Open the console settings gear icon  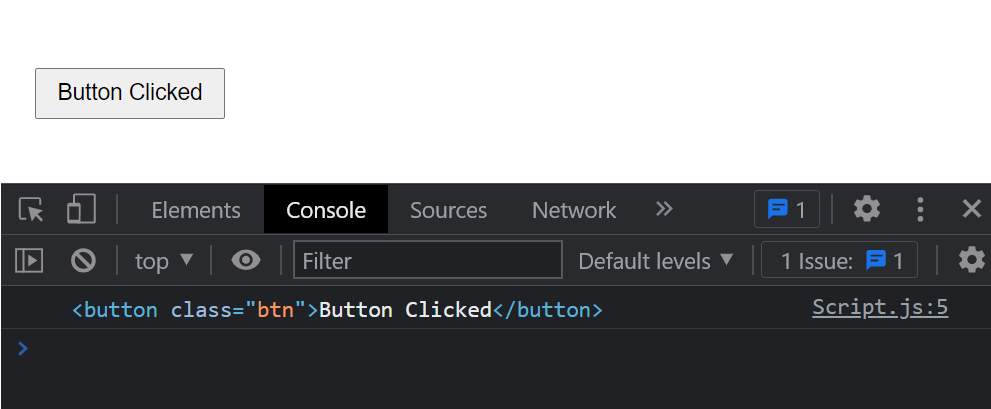pos(971,260)
